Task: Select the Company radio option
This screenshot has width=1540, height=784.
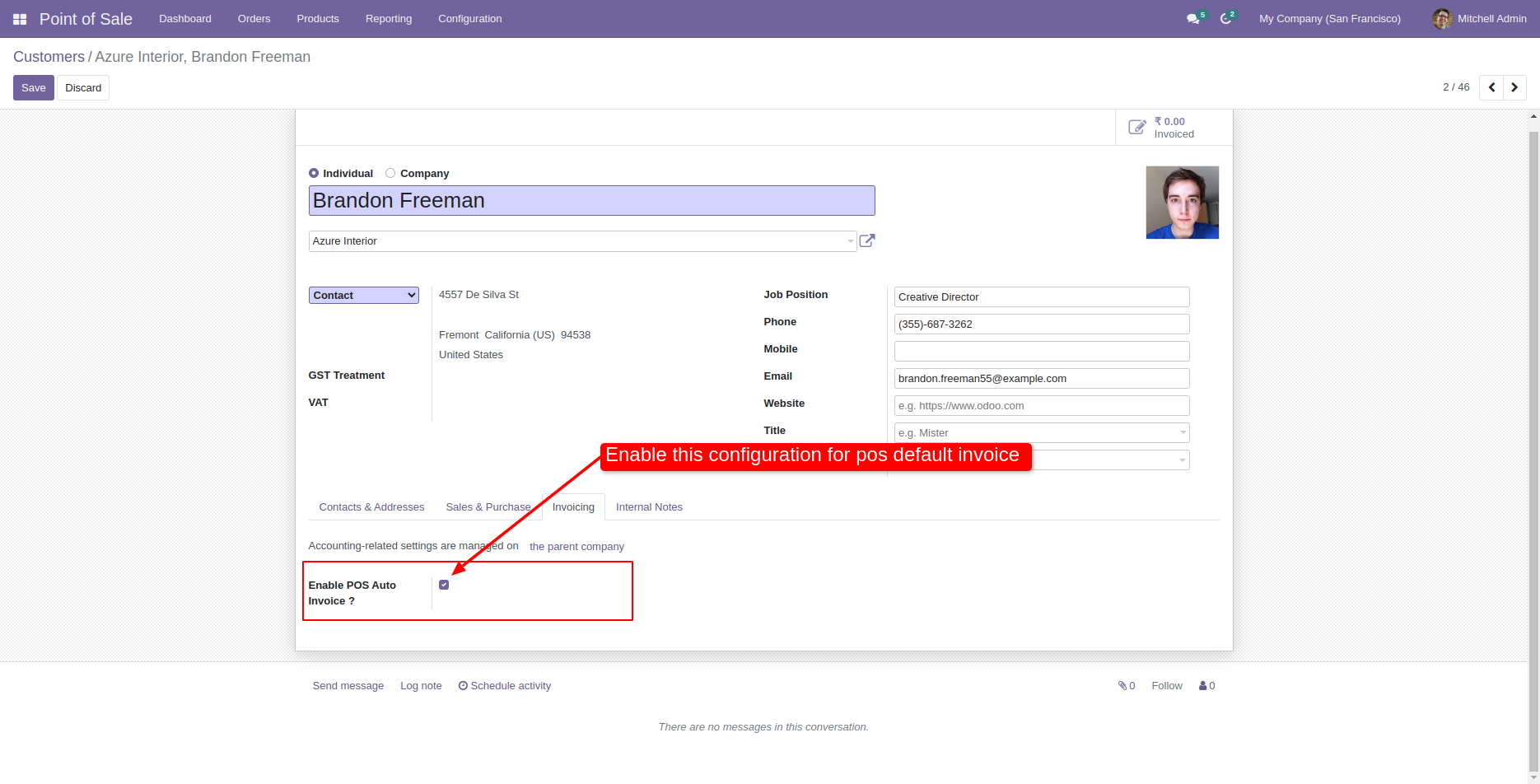Action: pos(390,173)
